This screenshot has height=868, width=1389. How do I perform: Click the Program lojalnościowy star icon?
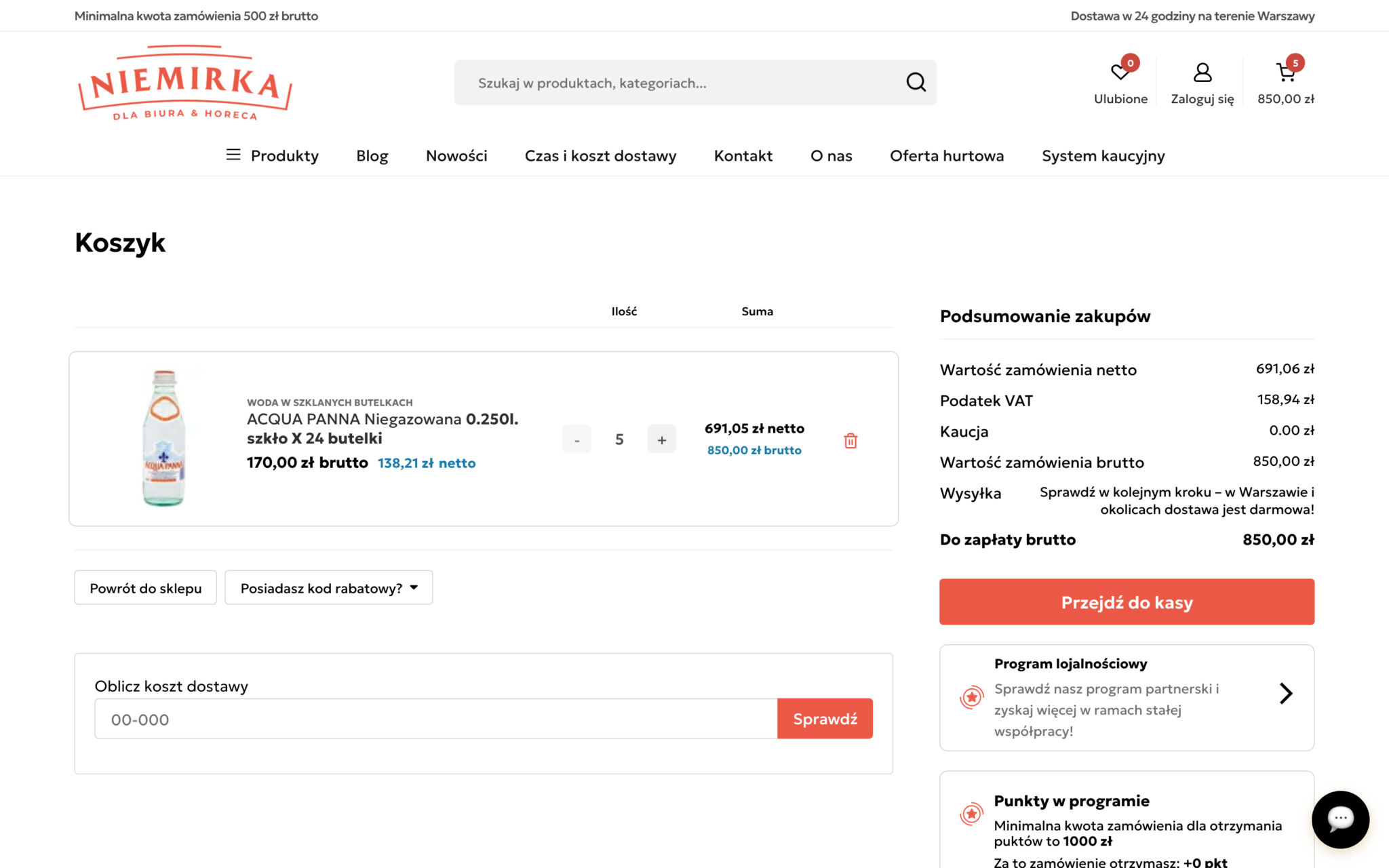point(971,696)
